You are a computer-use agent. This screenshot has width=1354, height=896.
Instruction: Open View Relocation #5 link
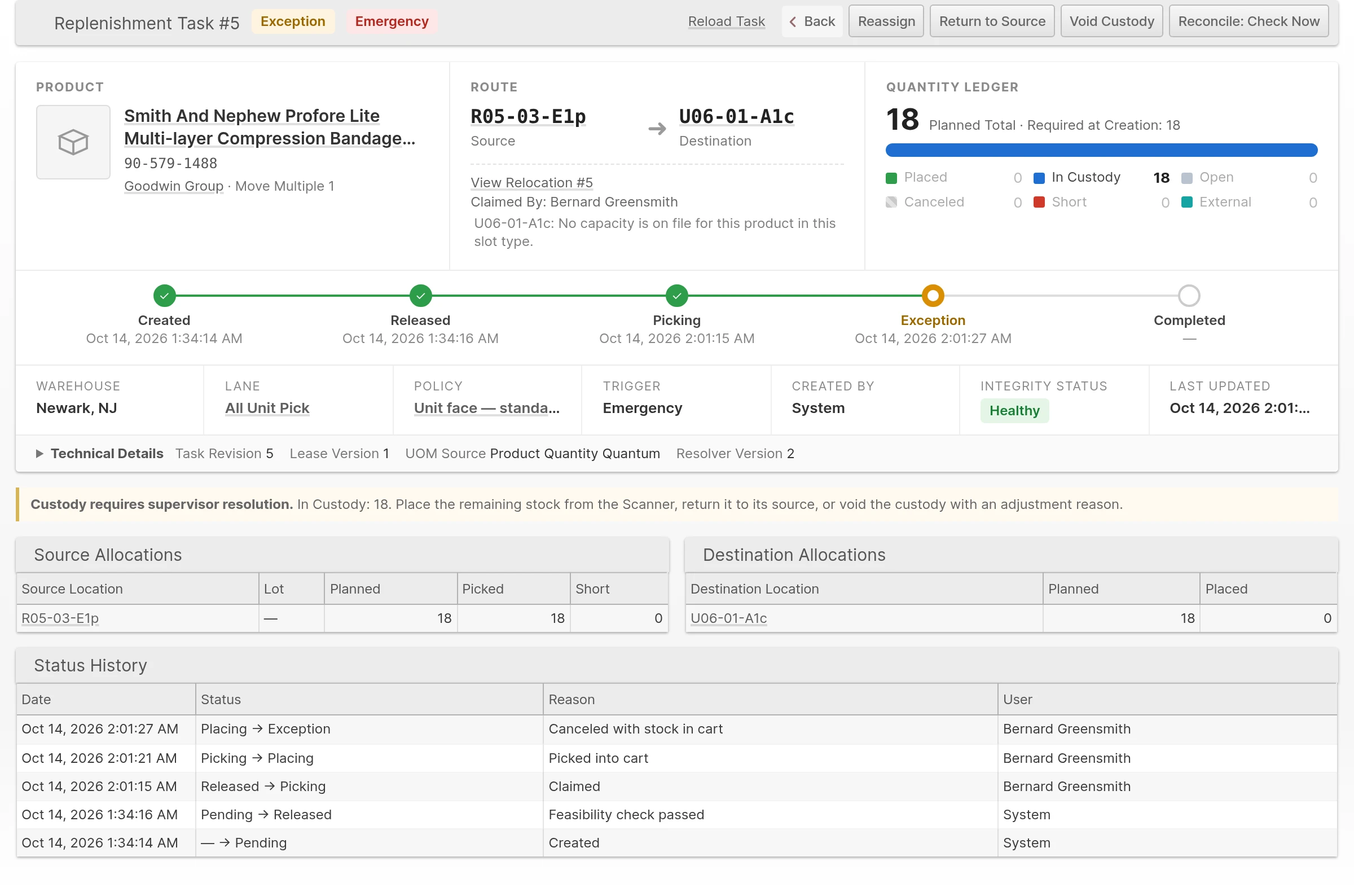pyautogui.click(x=531, y=183)
